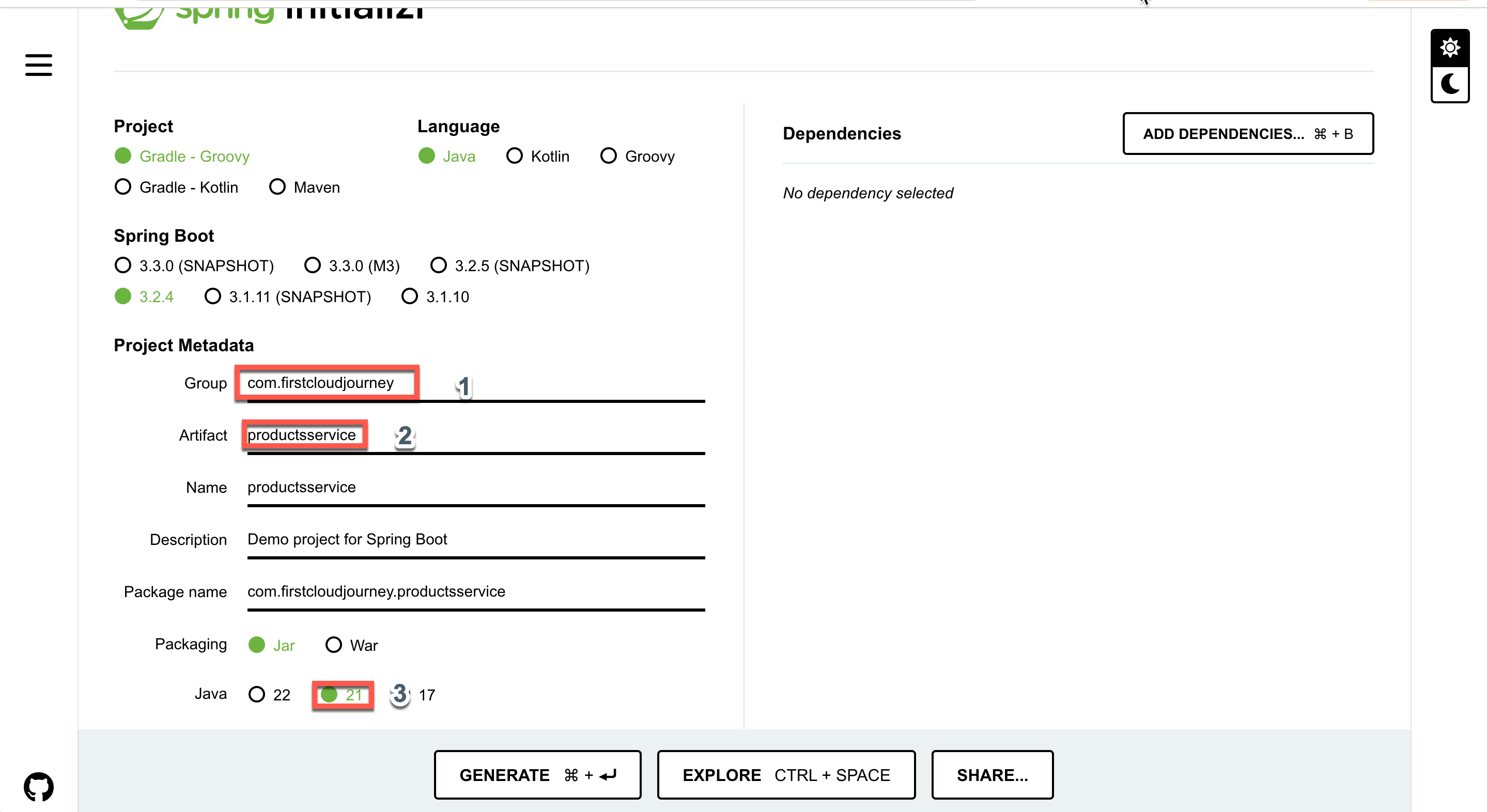Screen dimensions: 1487x812
Task: Select Java version 21
Action: pos(343,694)
